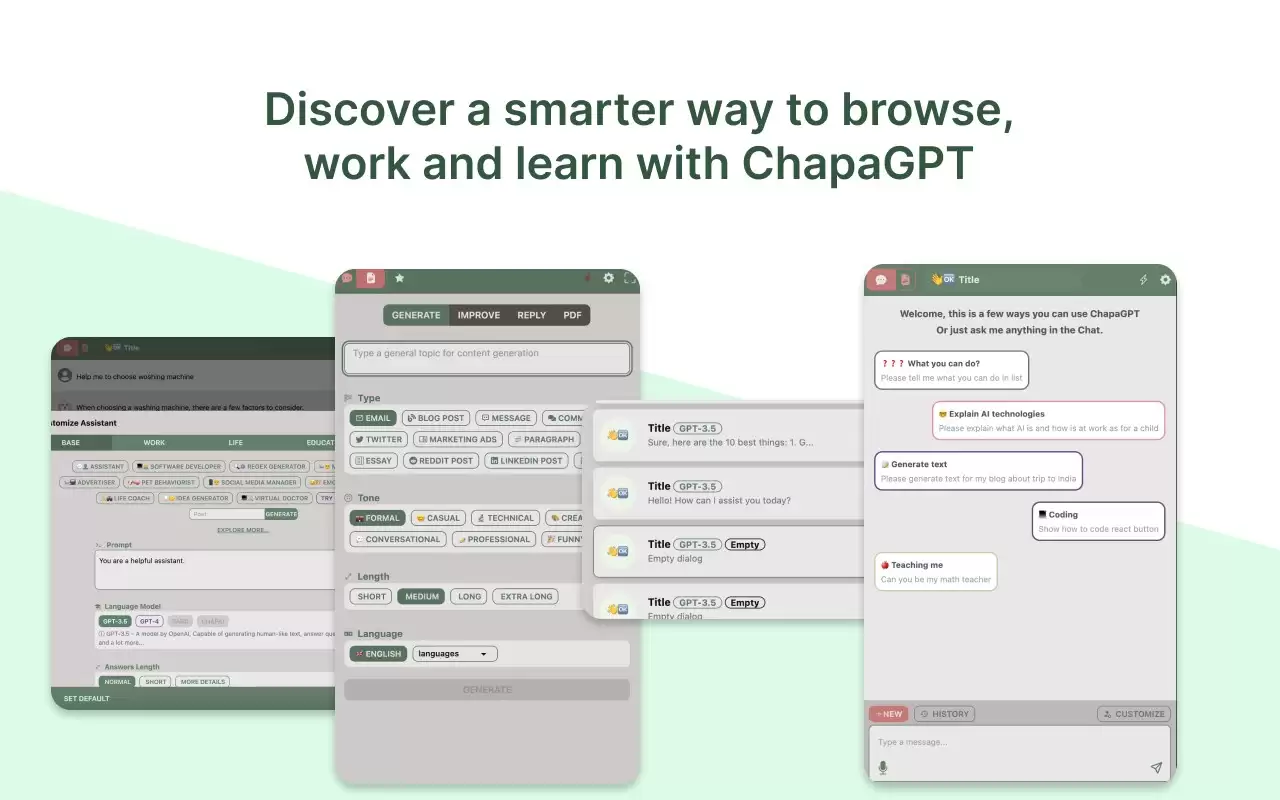This screenshot has width=1280, height=800.
Task: Open first Empty dialog in history list
Action: click(x=729, y=551)
